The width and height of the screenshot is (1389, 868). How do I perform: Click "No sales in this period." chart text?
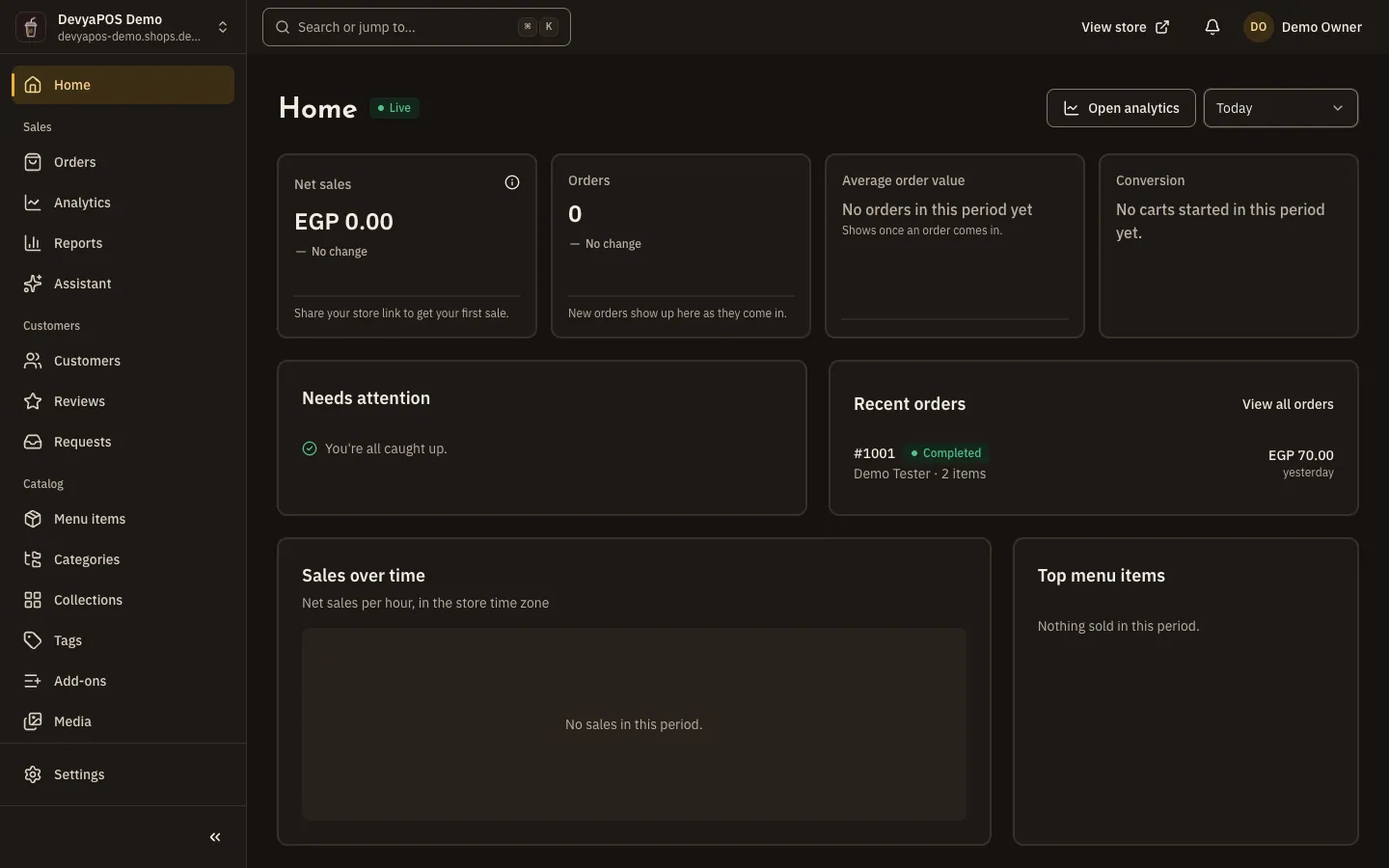pyautogui.click(x=634, y=724)
